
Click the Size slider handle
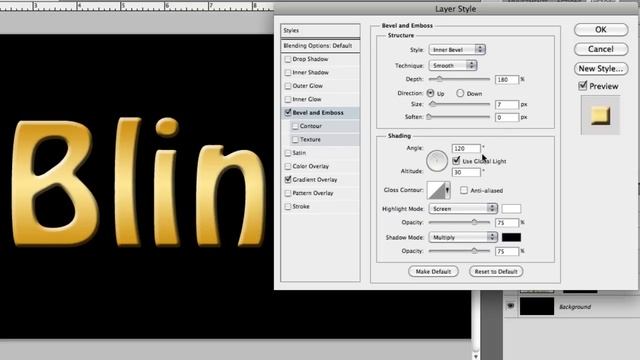click(433, 104)
